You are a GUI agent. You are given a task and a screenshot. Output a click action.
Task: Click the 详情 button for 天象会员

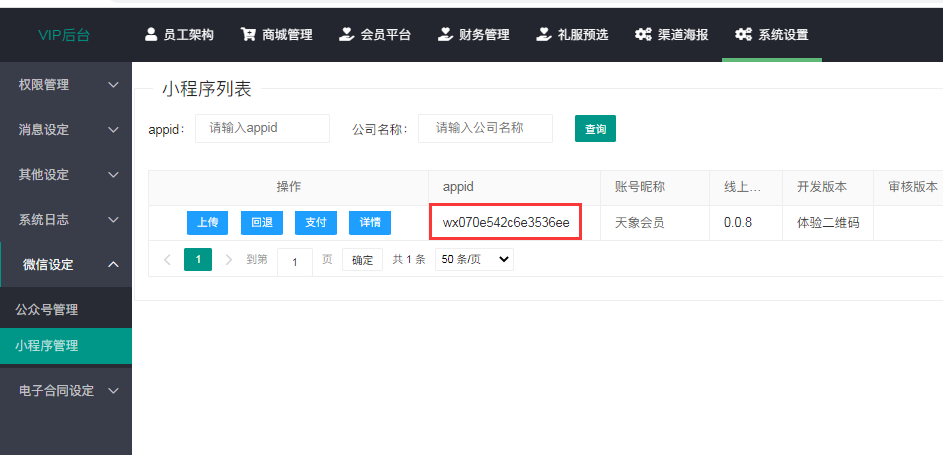tap(370, 223)
